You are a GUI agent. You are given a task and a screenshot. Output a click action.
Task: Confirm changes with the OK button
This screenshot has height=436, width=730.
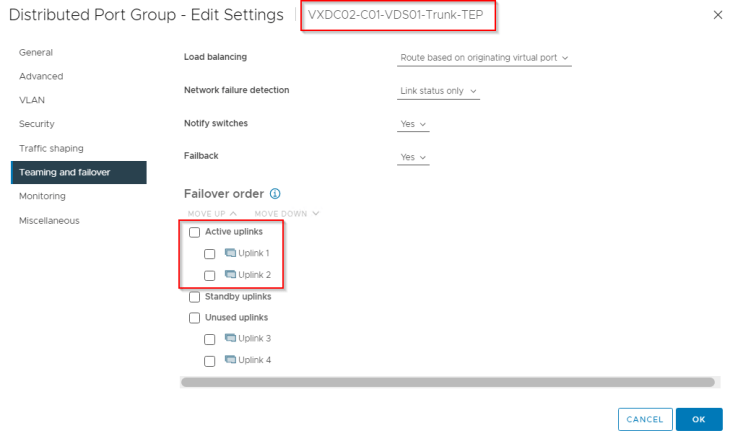coord(699,419)
